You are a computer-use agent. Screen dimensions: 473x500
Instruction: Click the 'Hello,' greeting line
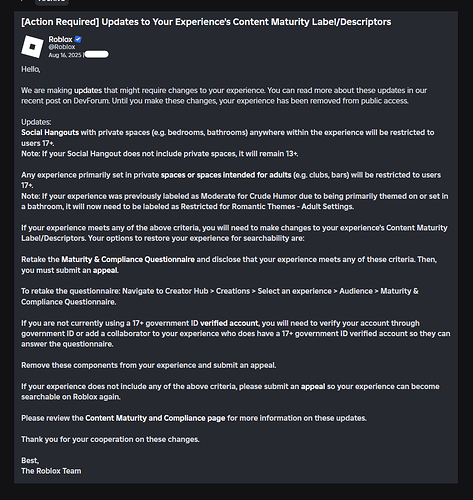pyautogui.click(x=31, y=69)
